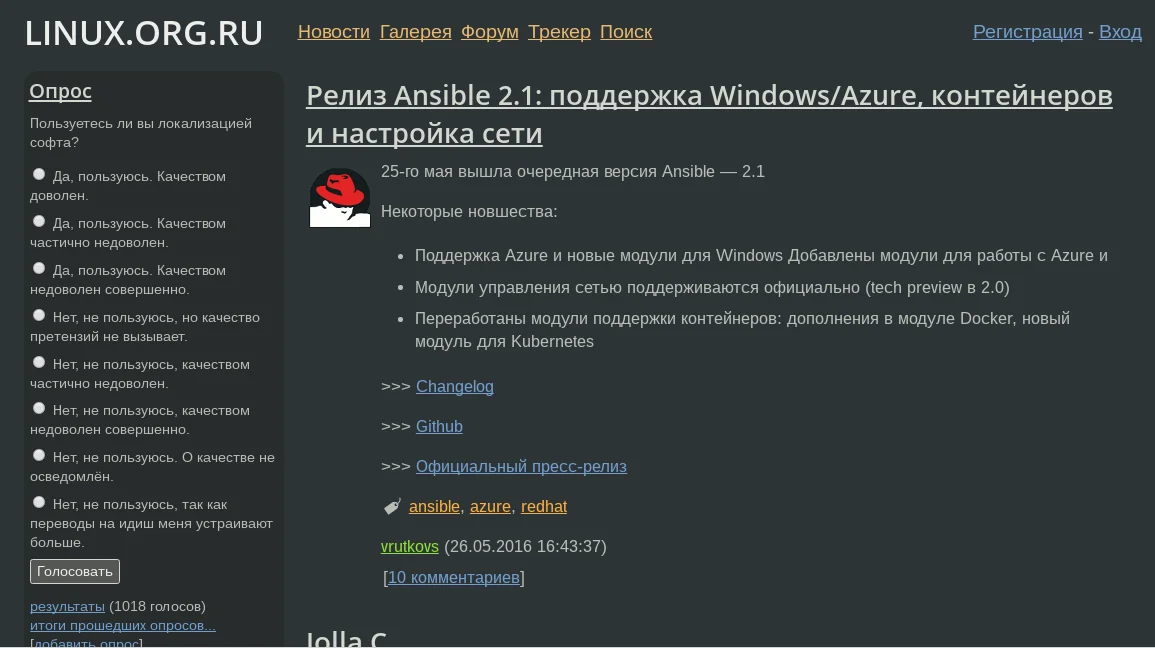Click the date '(26.05.2016 16:43:37)'
This screenshot has height=648, width=1155.
pyautogui.click(x=525, y=546)
